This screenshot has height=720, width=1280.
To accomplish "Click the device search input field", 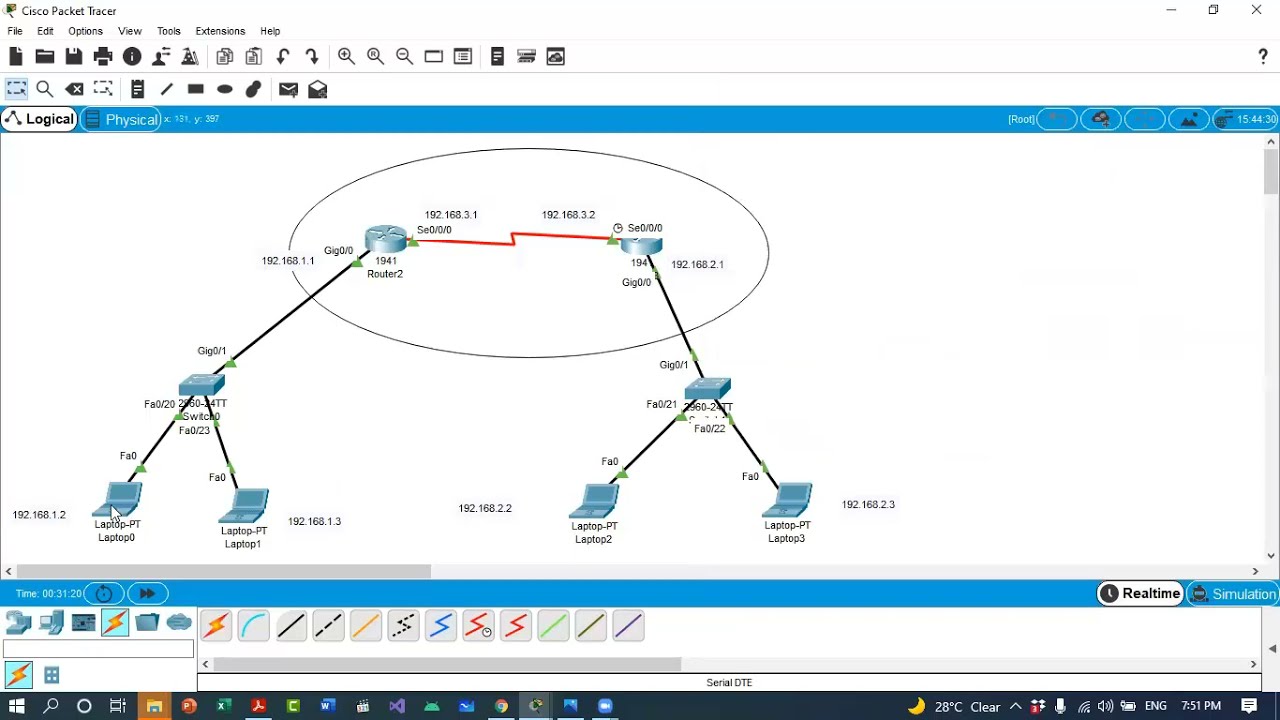I will 98,649.
